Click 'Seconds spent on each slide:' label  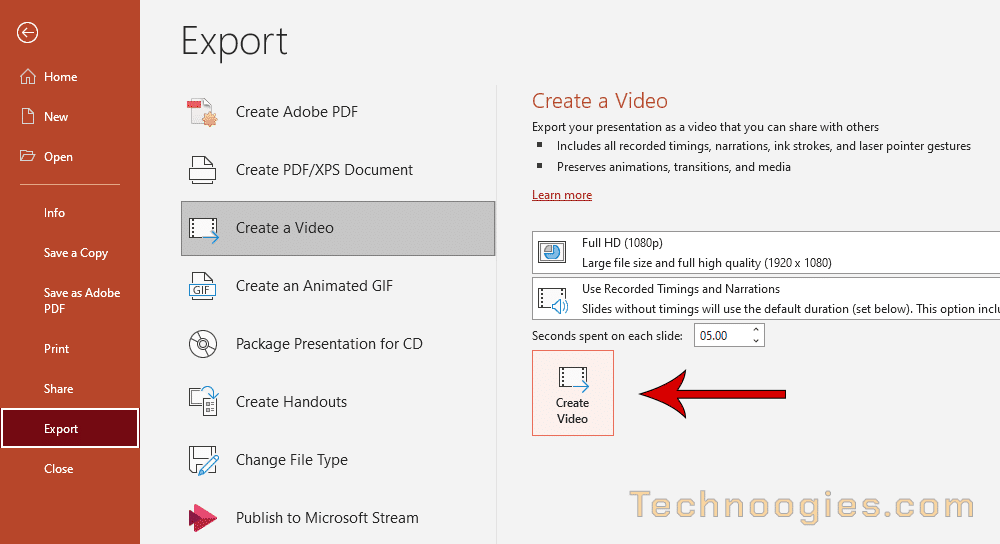607,336
